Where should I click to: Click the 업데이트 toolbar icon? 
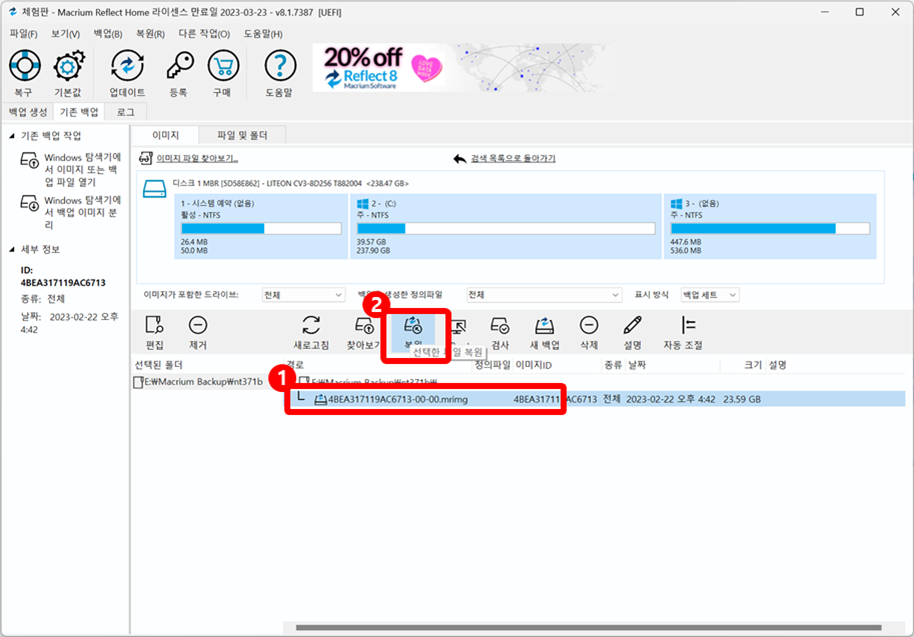[127, 66]
